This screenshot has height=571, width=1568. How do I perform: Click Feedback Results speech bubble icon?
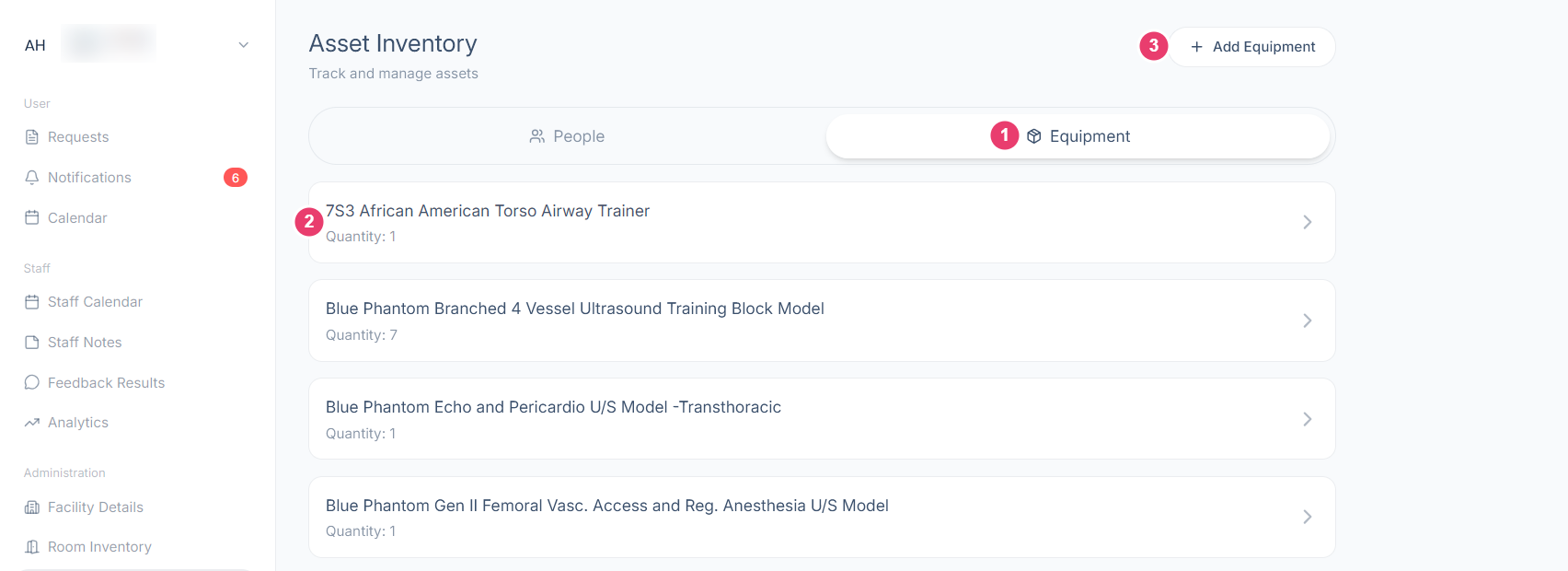32,382
